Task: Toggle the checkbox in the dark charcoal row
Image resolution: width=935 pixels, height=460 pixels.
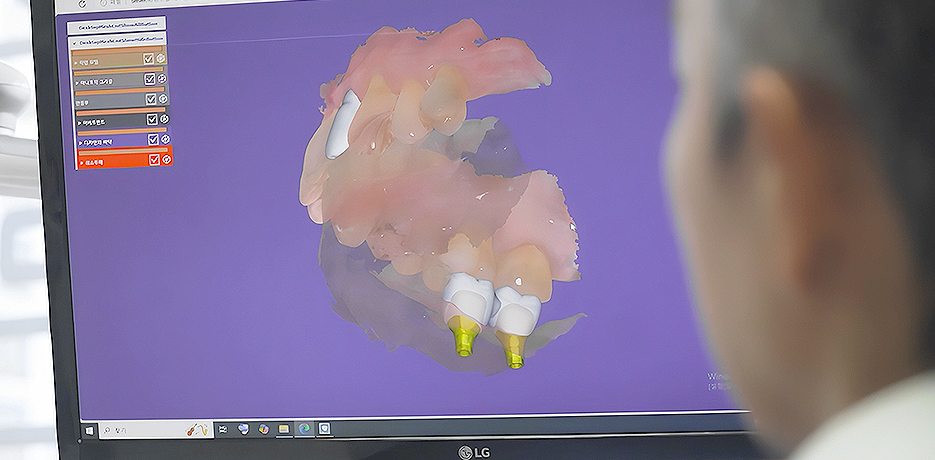Action: tap(152, 119)
